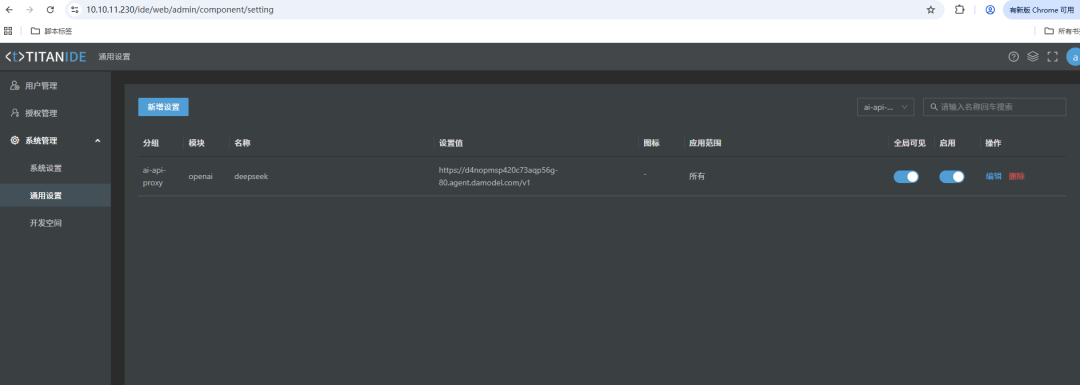Go back with the browser back arrow
Screen dimensions: 1080x385
coord(9,10)
